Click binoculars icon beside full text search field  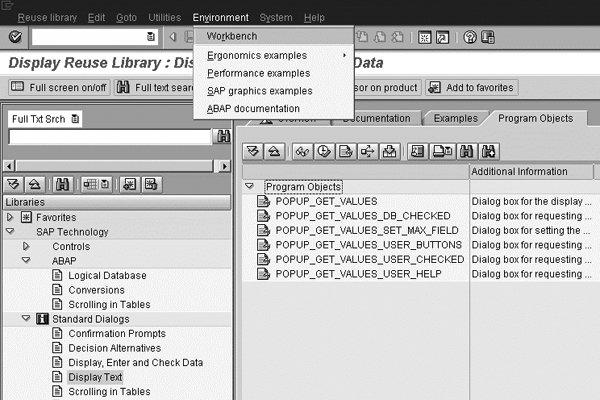222,138
